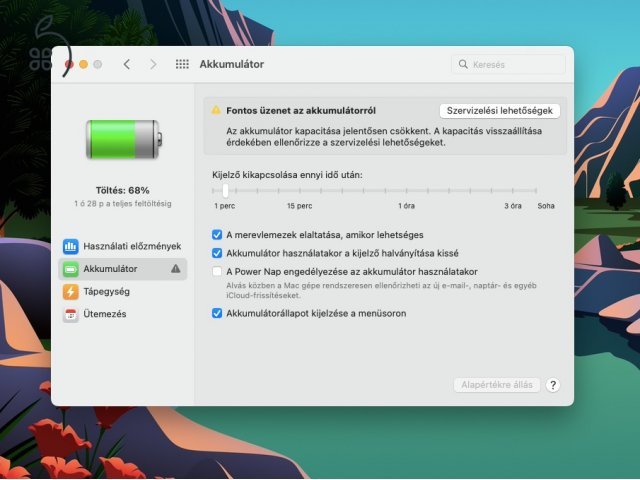
Task: Click the Töltés: 68% text
Action: 122,191
